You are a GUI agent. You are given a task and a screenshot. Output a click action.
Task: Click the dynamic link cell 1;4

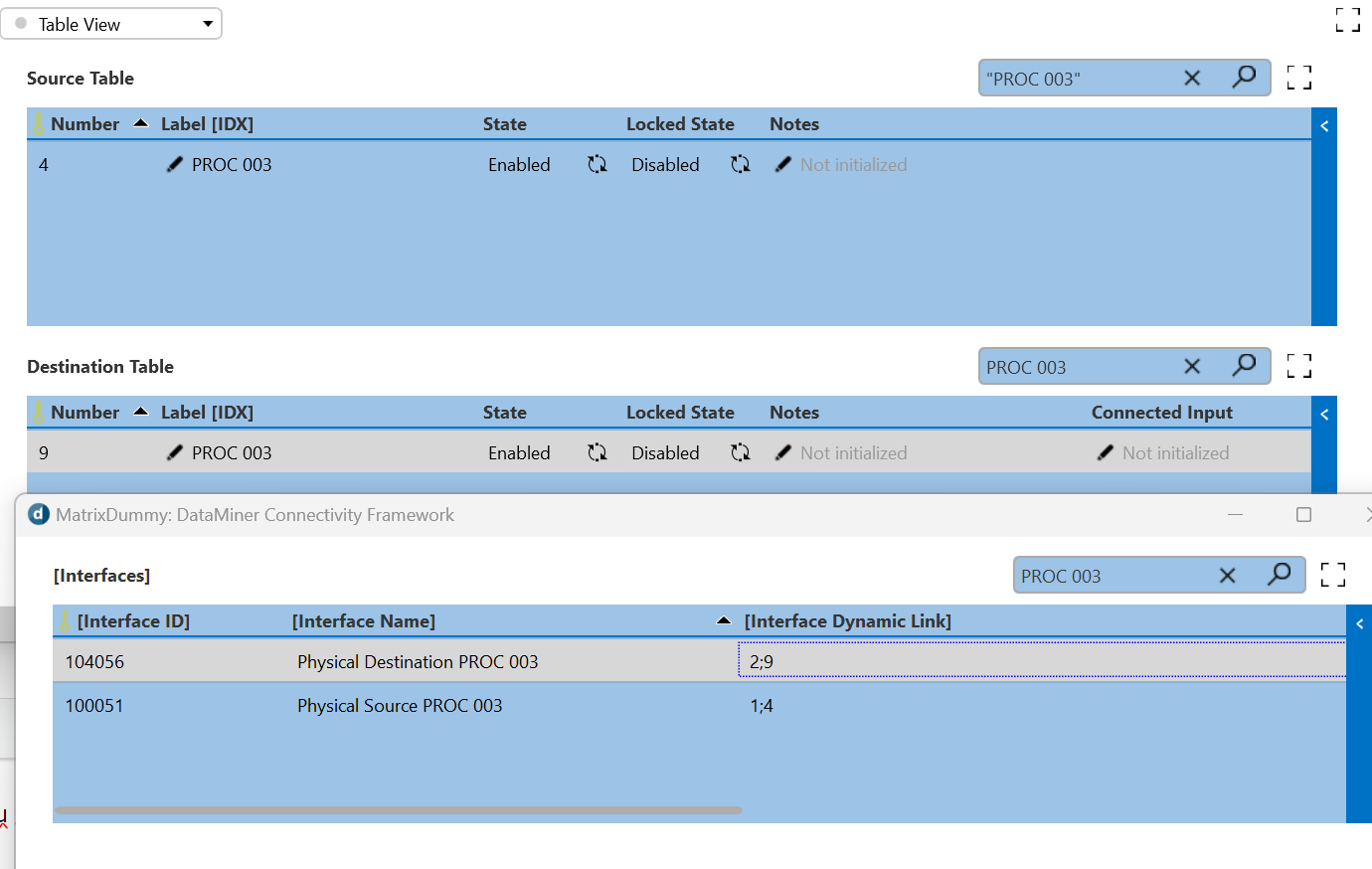point(762,706)
